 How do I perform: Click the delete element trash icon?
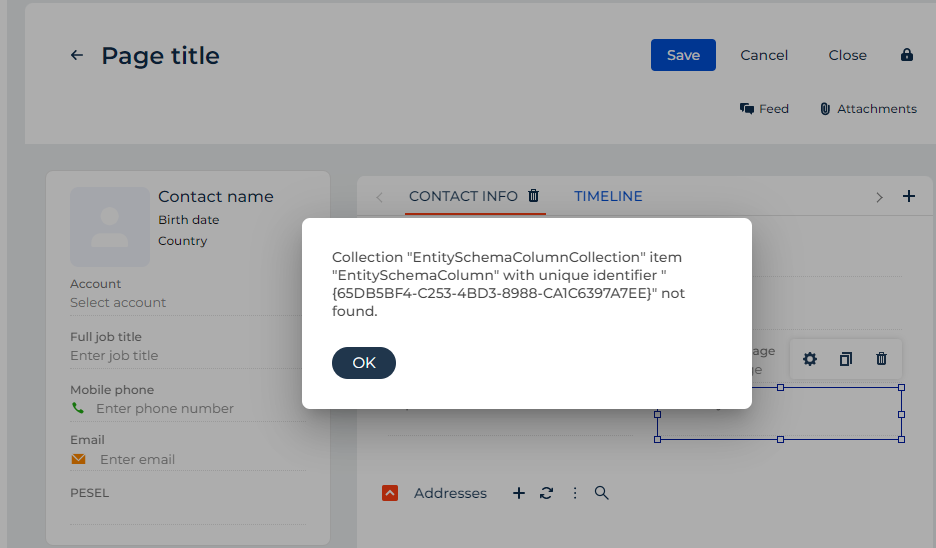coord(881,359)
